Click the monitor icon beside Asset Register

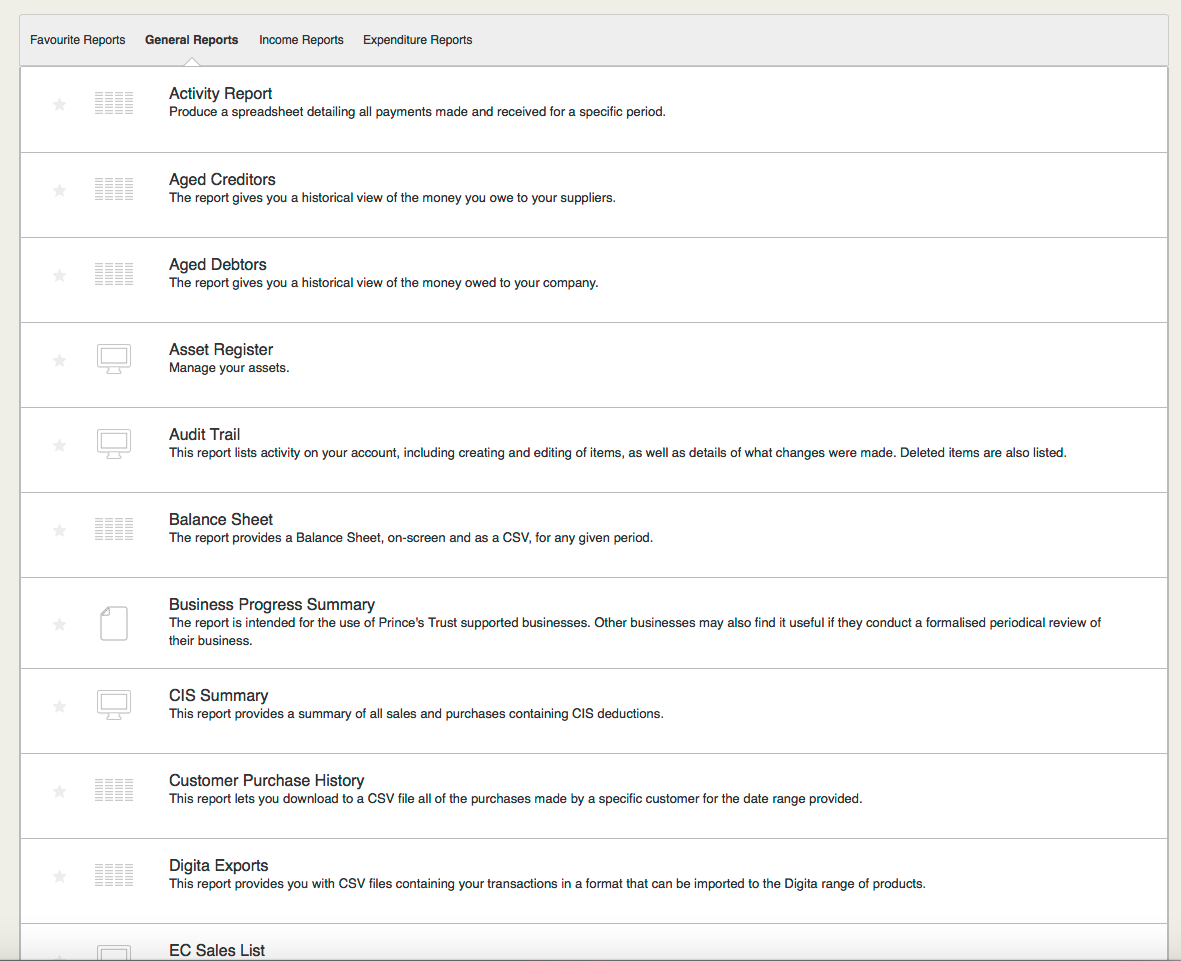coord(114,359)
